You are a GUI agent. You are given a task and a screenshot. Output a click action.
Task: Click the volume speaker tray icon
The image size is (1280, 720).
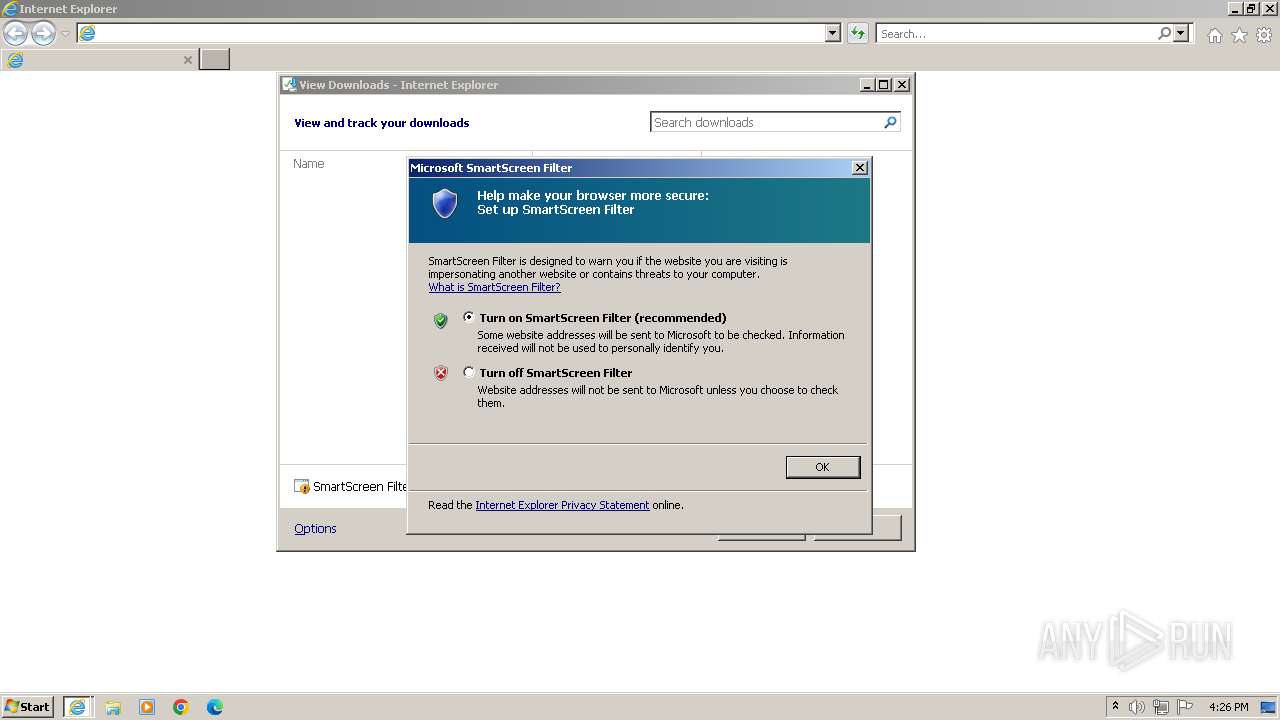pos(1137,707)
